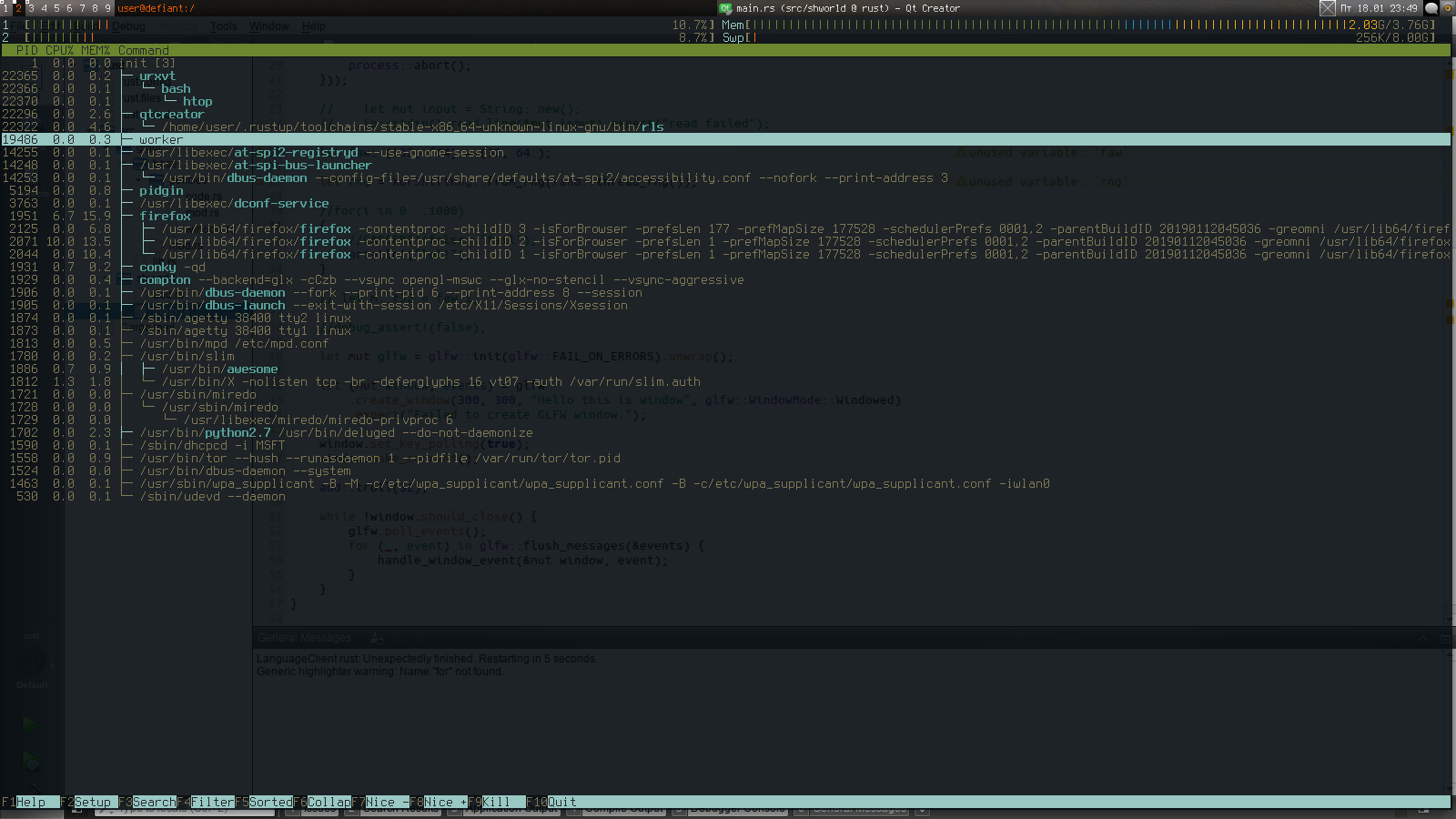Click the keyboard layout crossed-box tray icon
Screen dimensions: 1456x819
1328,8
